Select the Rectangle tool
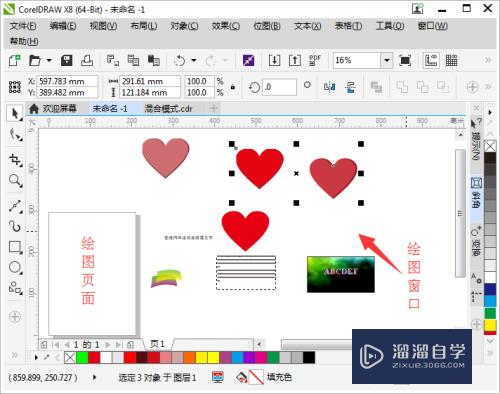 15,247
